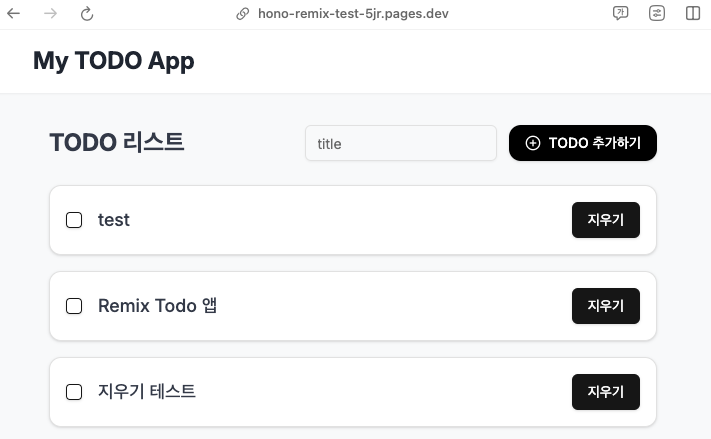Screen dimensions: 711x439
Task: Delete the 'test' todo with 지우기
Action: 606,220
